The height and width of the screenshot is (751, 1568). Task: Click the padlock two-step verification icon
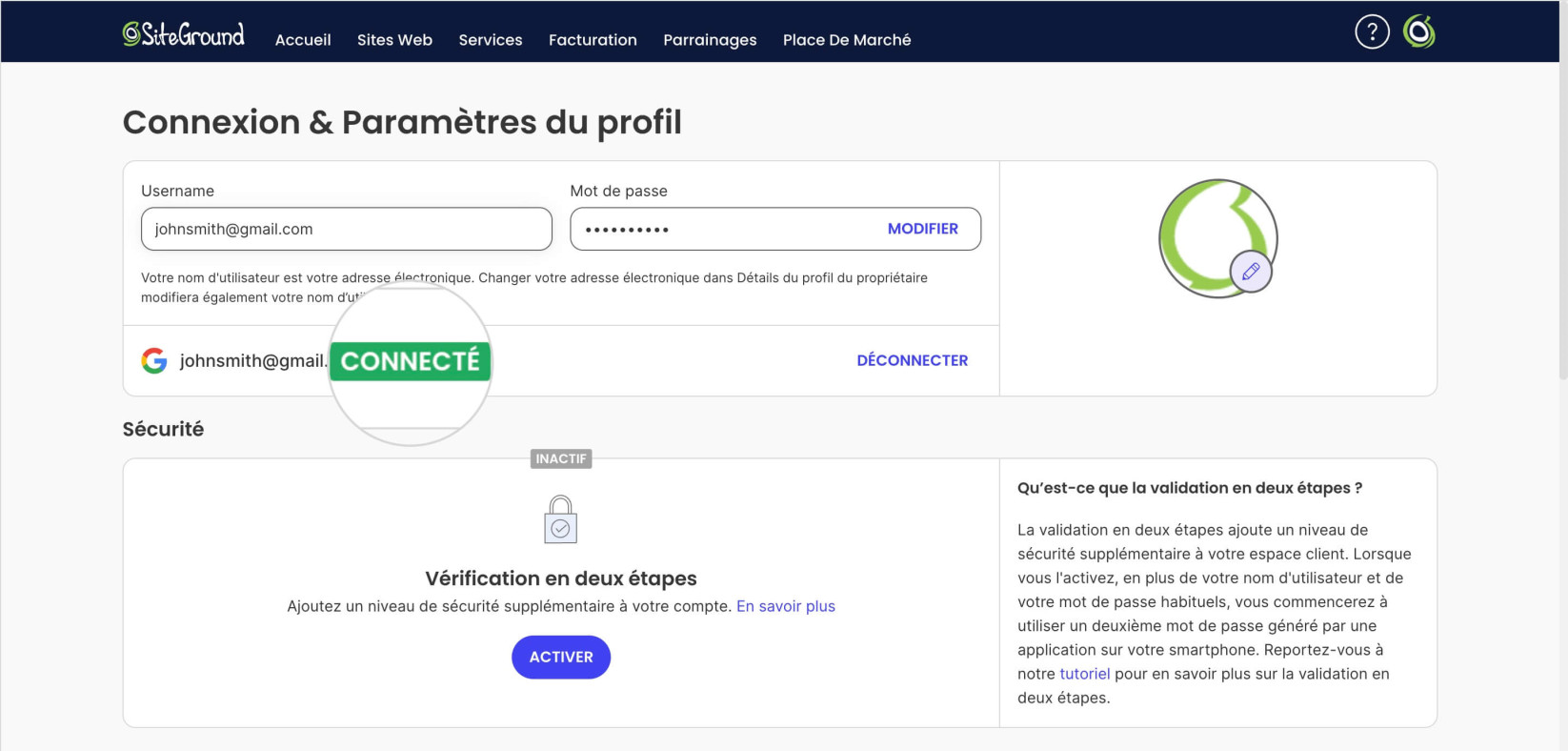561,519
